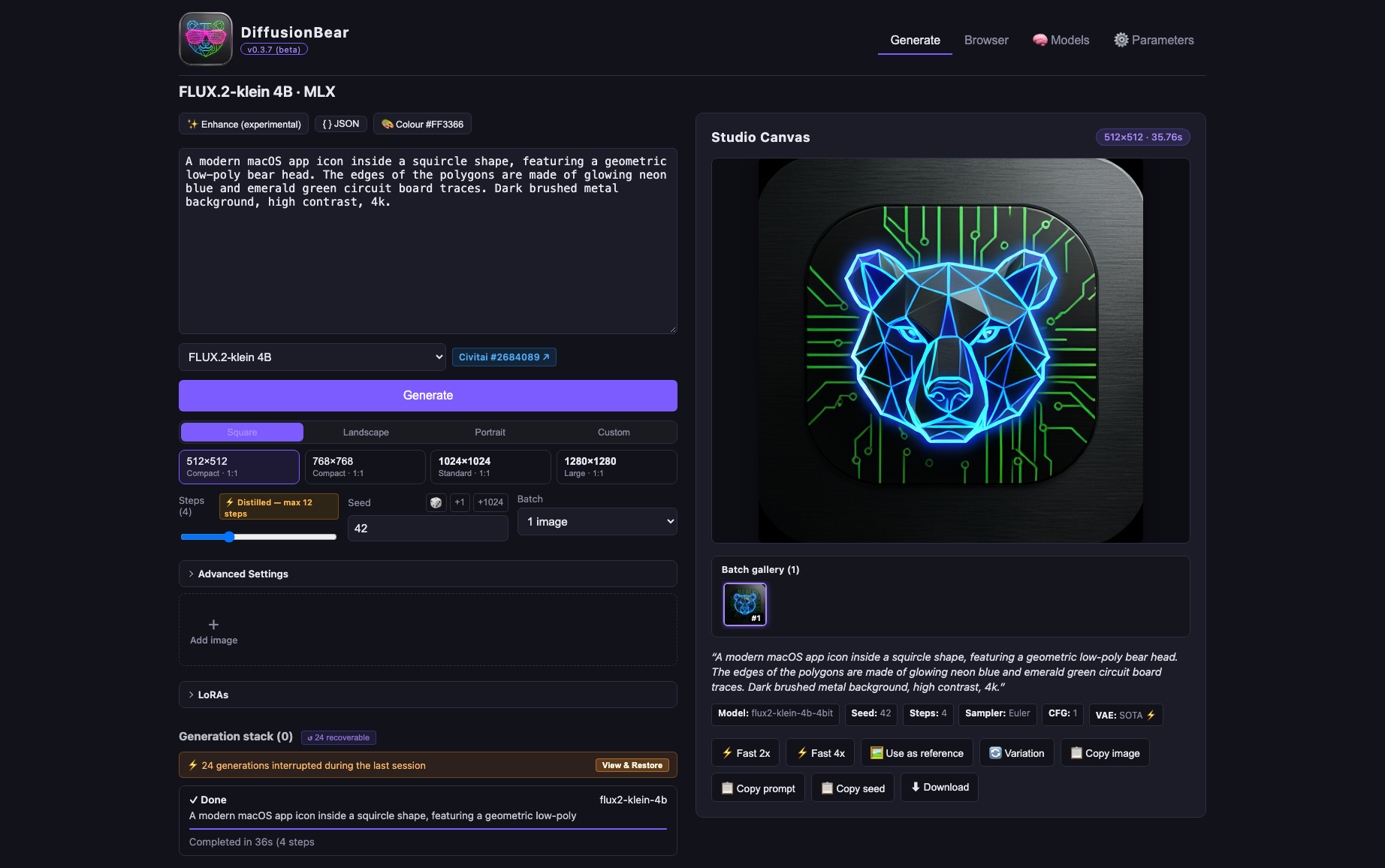Switch to the Generate tab
Viewport: 1385px width, 868px height.
(915, 40)
